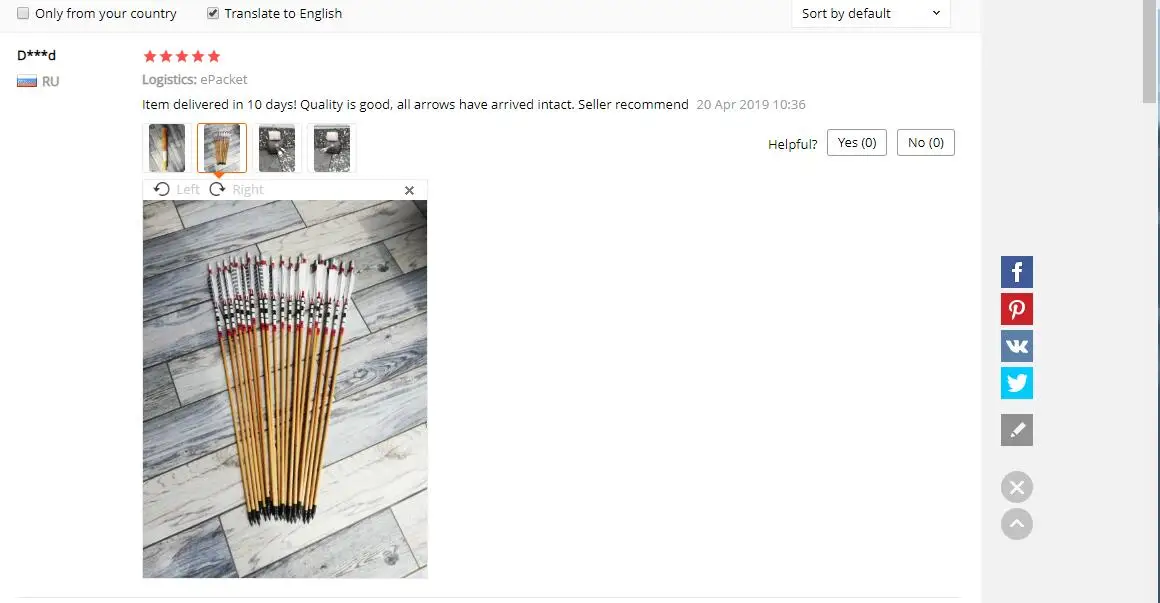Image resolution: width=1160 pixels, height=603 pixels.
Task: Rotate the photo right
Action: coord(237,189)
